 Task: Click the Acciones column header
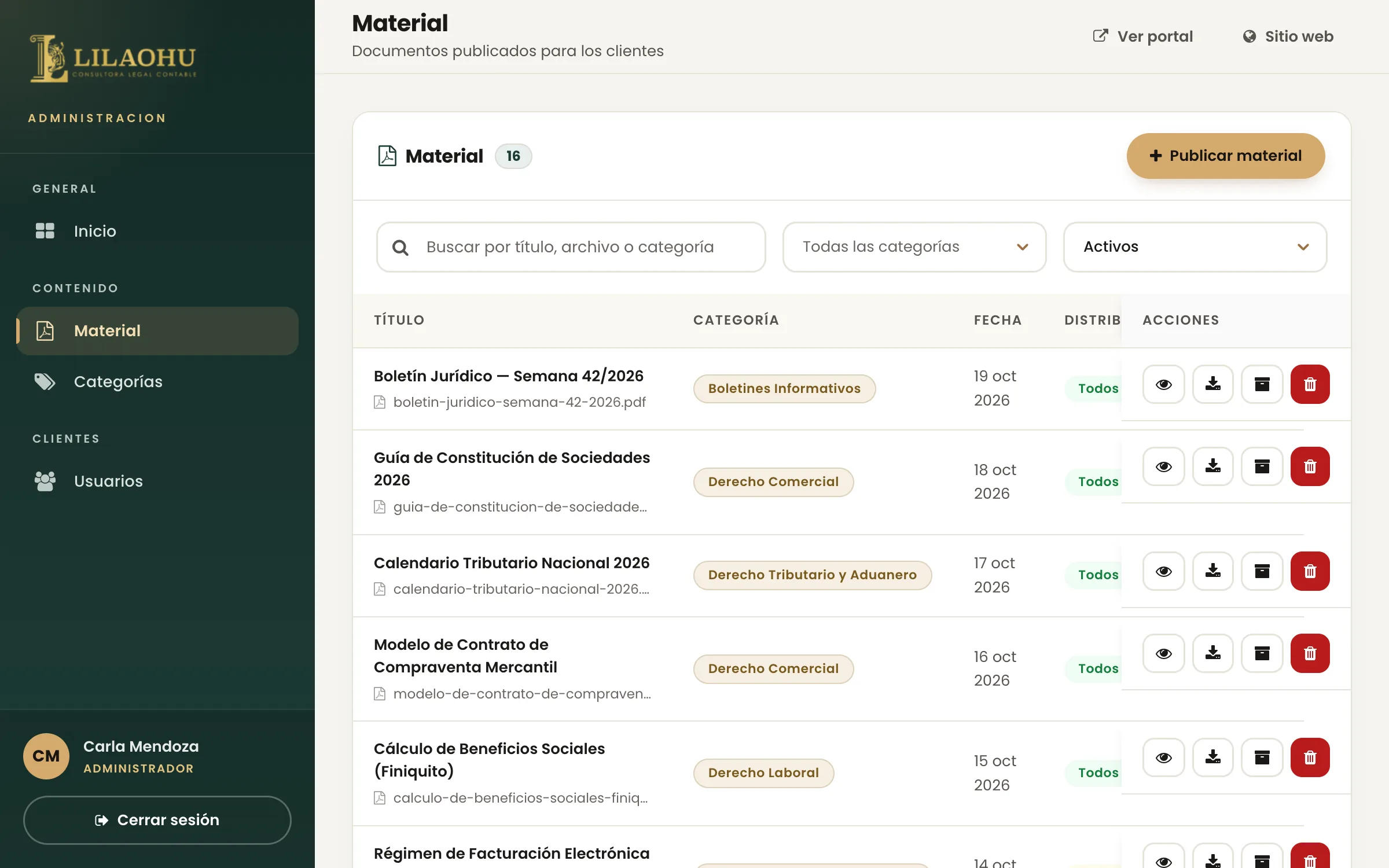(1181, 320)
